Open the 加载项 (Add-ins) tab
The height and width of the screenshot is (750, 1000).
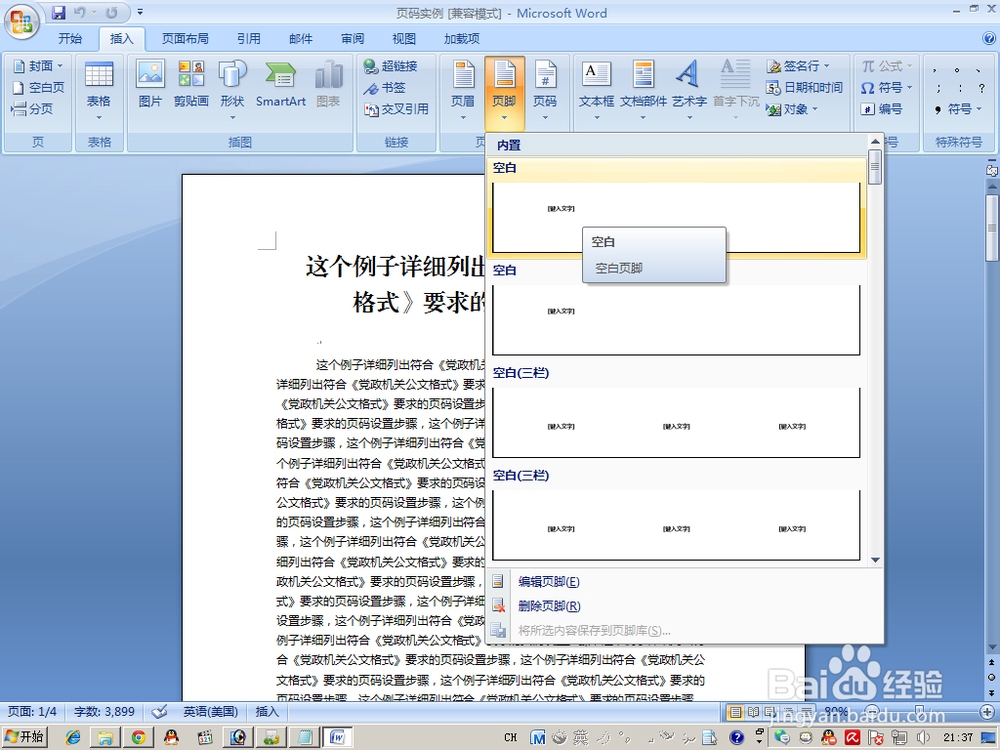[x=462, y=39]
